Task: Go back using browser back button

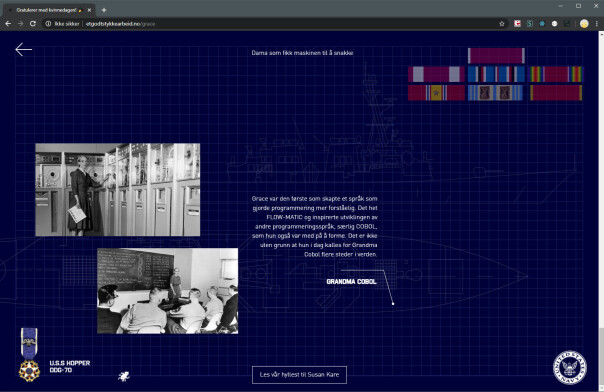Action: [x=8, y=24]
